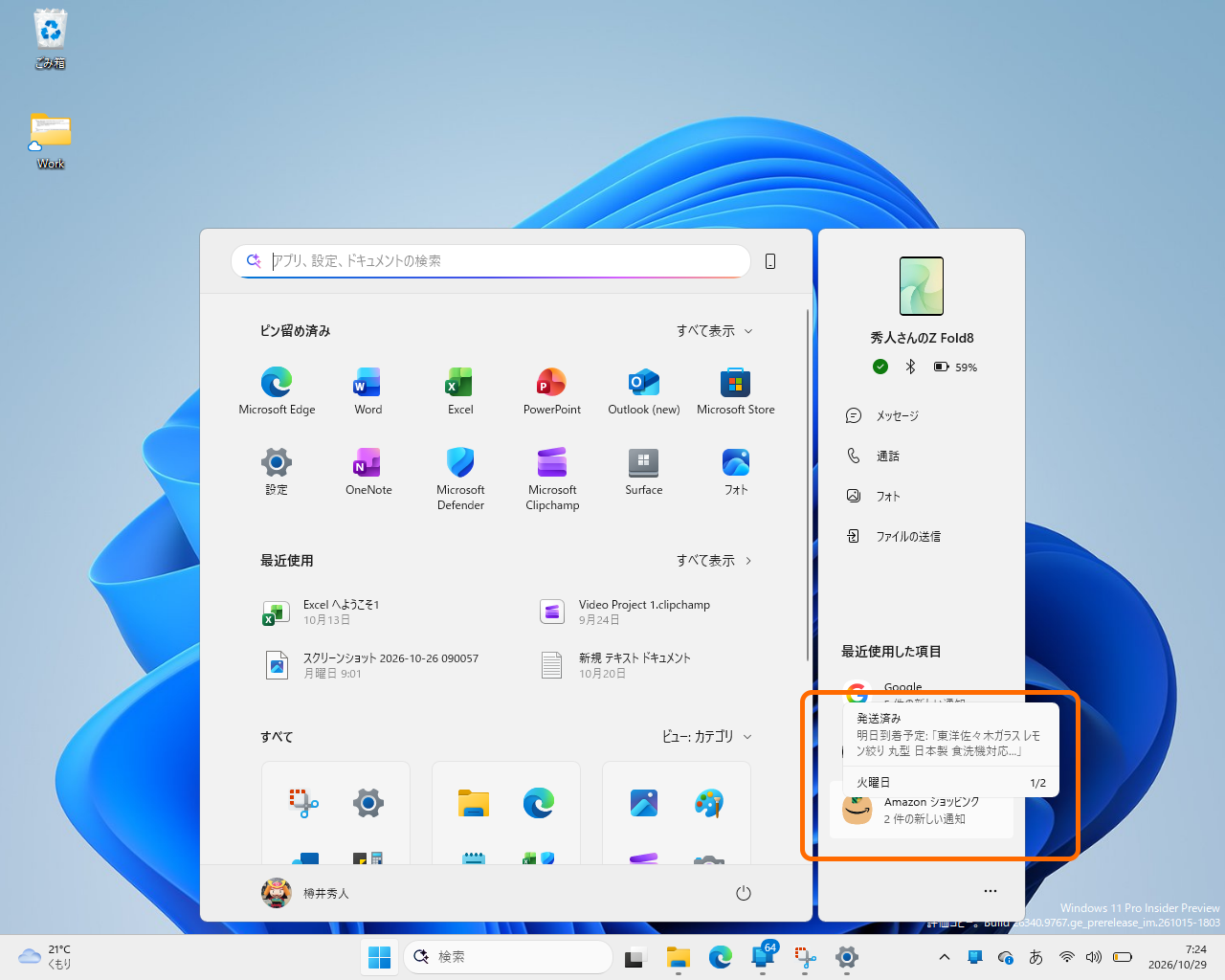This screenshot has width=1225, height=980.
Task: Click the phone panel toggle icon beside search
Action: [770, 261]
